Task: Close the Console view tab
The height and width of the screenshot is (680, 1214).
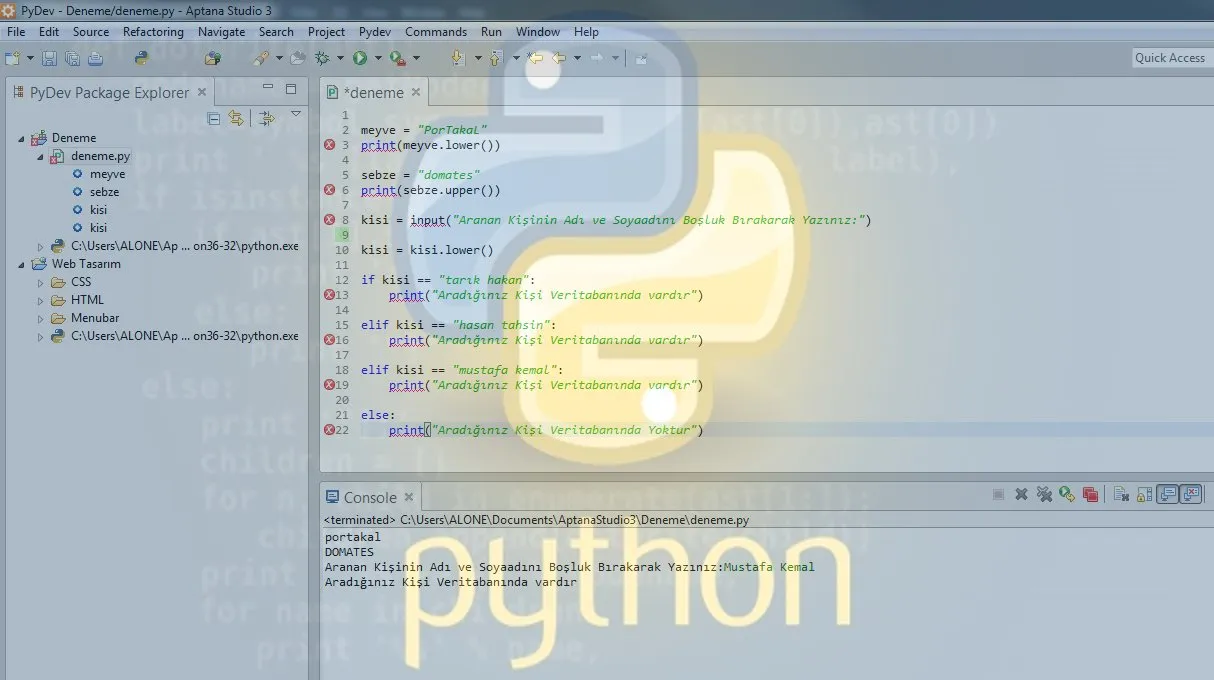Action: tap(409, 497)
